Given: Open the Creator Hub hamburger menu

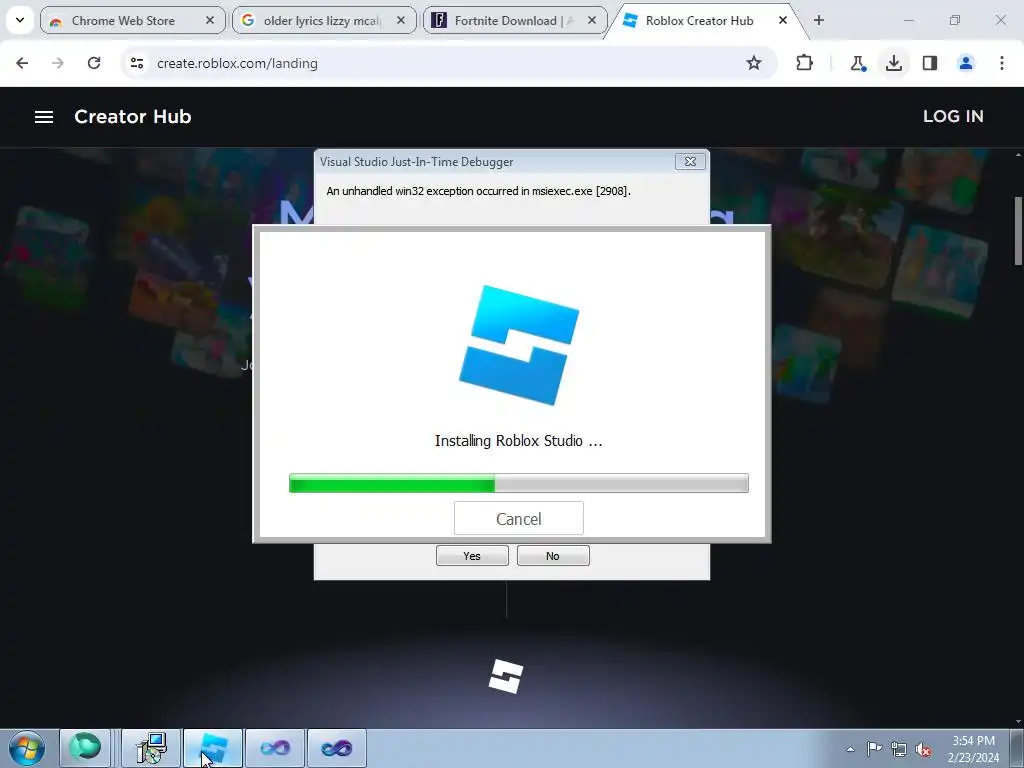Looking at the screenshot, I should (x=44, y=117).
